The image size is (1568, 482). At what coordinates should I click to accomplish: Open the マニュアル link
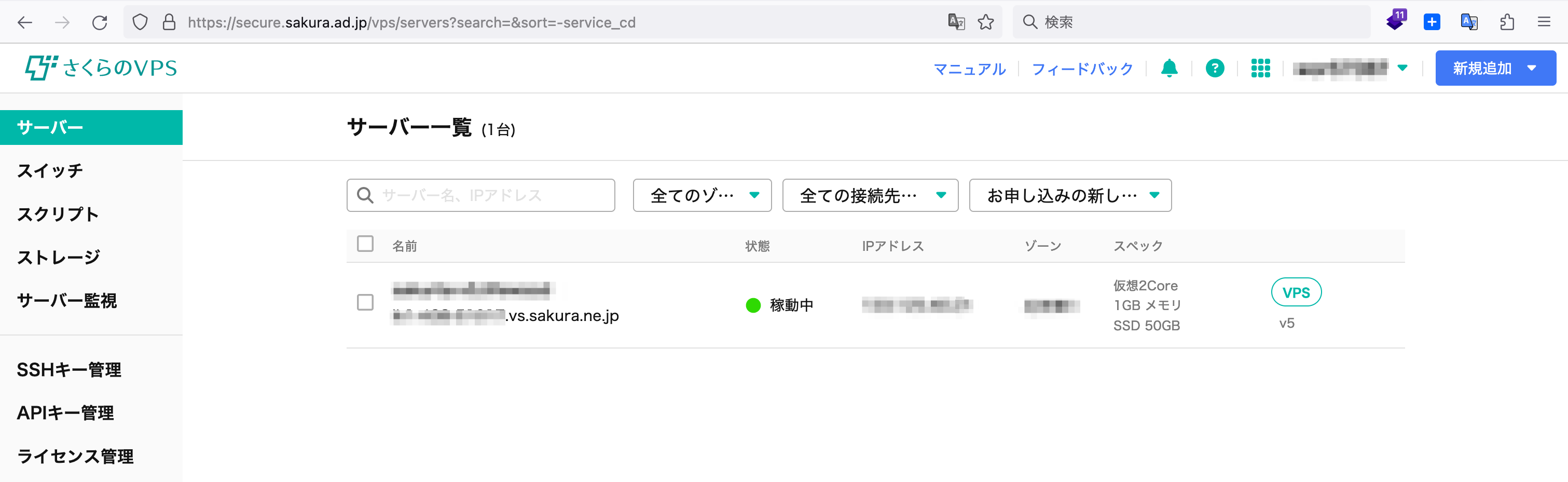tap(969, 69)
